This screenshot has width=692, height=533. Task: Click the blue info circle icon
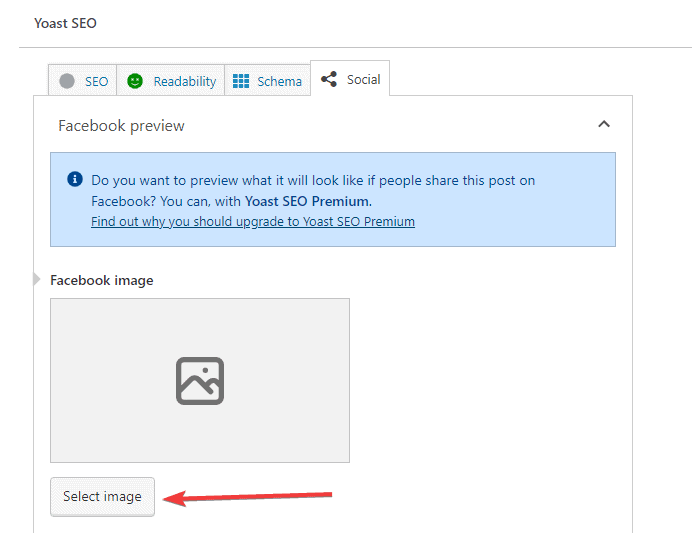pyautogui.click(x=75, y=179)
